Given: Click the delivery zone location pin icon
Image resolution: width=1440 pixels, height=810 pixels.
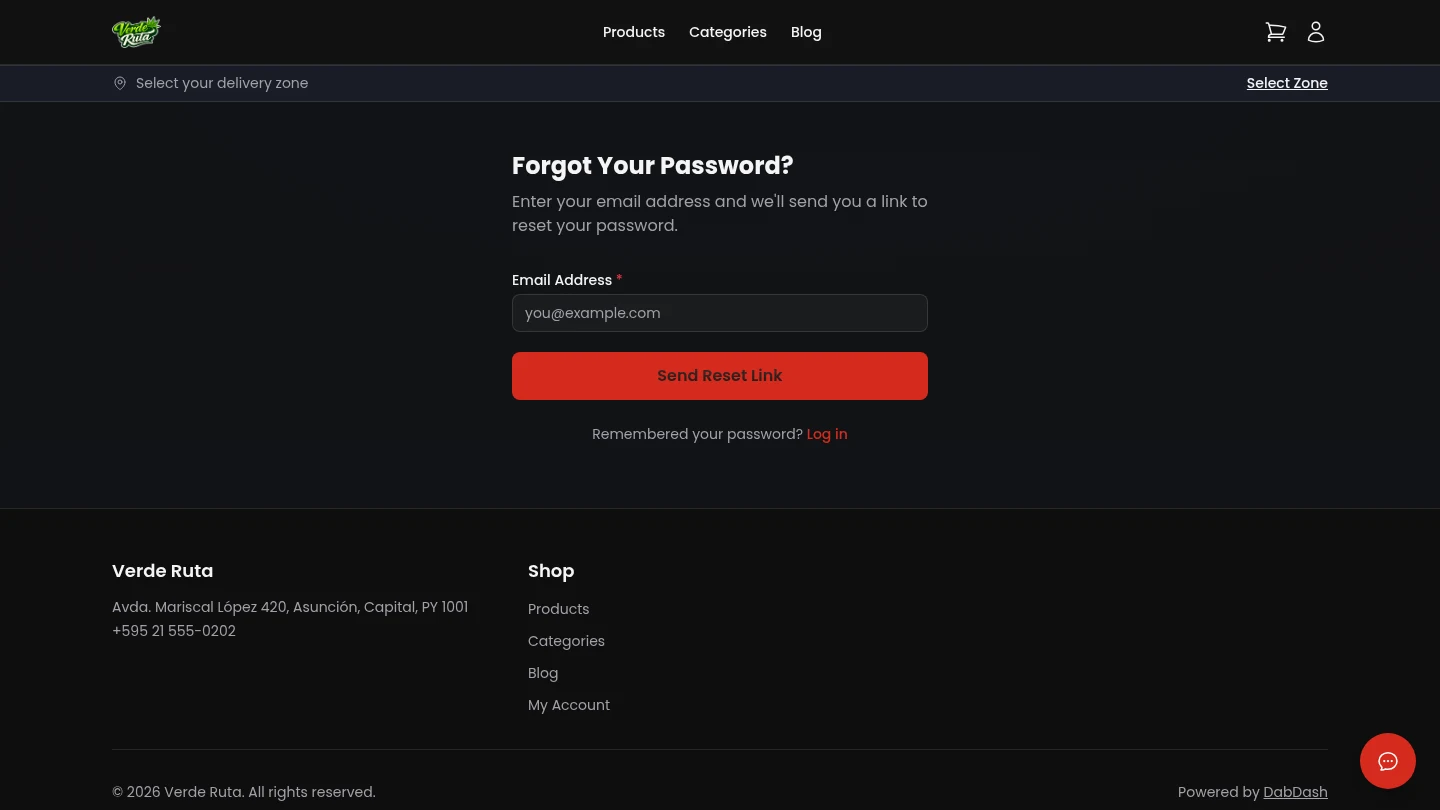Looking at the screenshot, I should (120, 83).
